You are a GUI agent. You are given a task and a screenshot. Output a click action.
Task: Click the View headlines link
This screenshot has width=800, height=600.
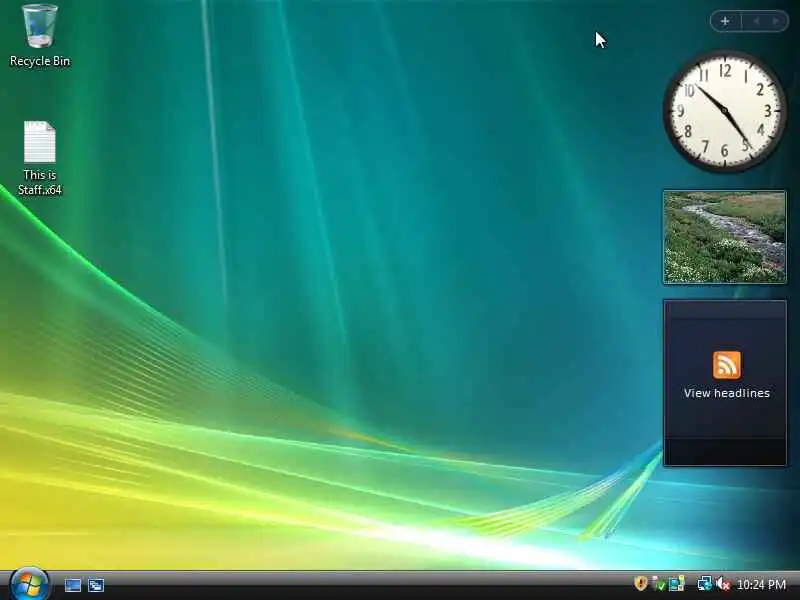tap(727, 393)
